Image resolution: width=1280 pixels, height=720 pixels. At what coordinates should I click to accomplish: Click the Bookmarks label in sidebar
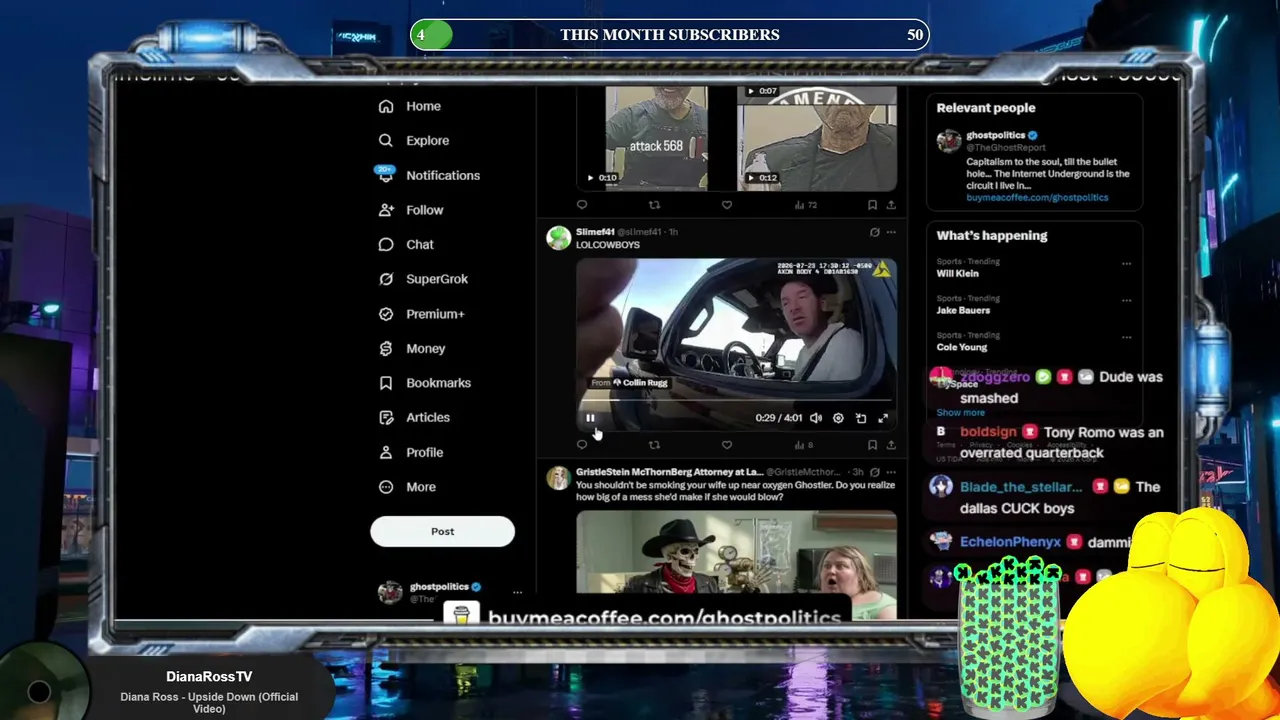(x=438, y=383)
